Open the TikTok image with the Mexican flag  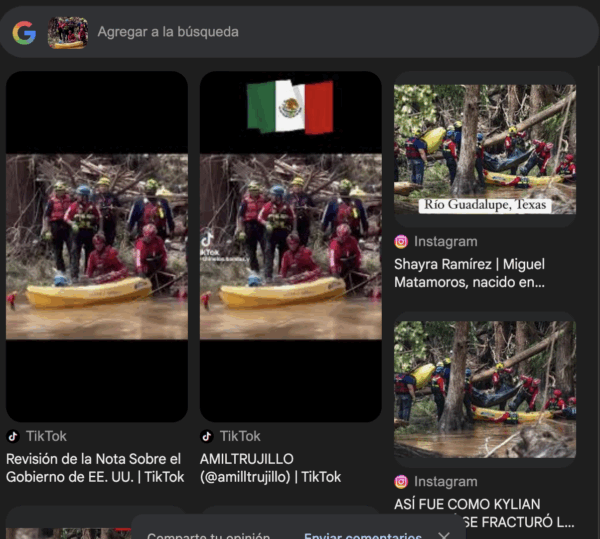tap(291, 247)
